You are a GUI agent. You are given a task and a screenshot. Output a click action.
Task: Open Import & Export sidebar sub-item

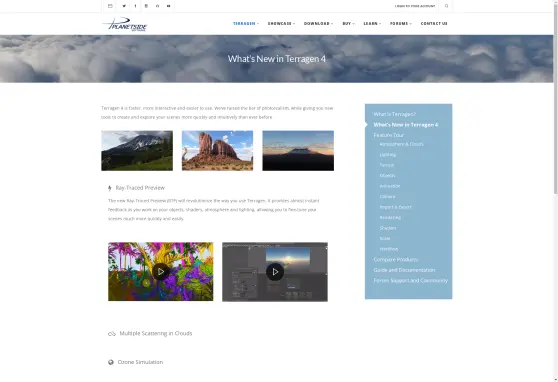coord(395,207)
